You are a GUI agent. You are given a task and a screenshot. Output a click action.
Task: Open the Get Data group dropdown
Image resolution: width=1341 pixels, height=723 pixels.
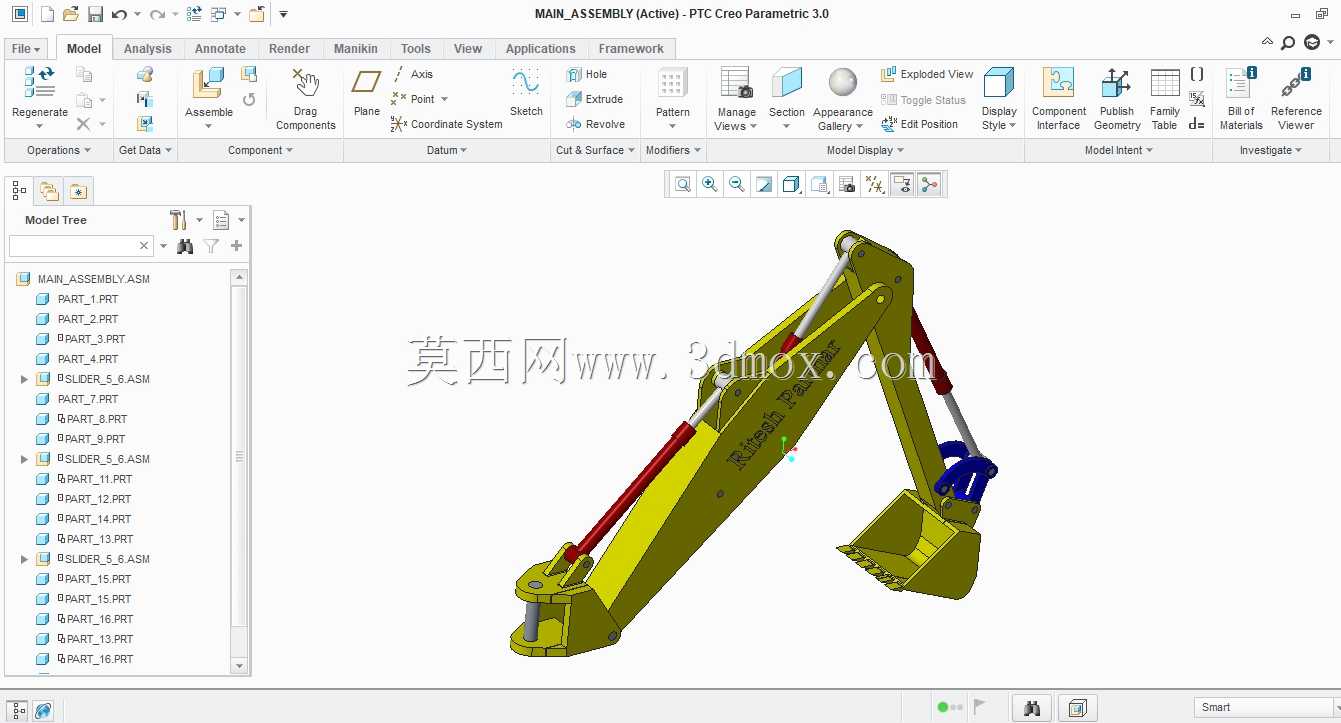[x=145, y=150]
